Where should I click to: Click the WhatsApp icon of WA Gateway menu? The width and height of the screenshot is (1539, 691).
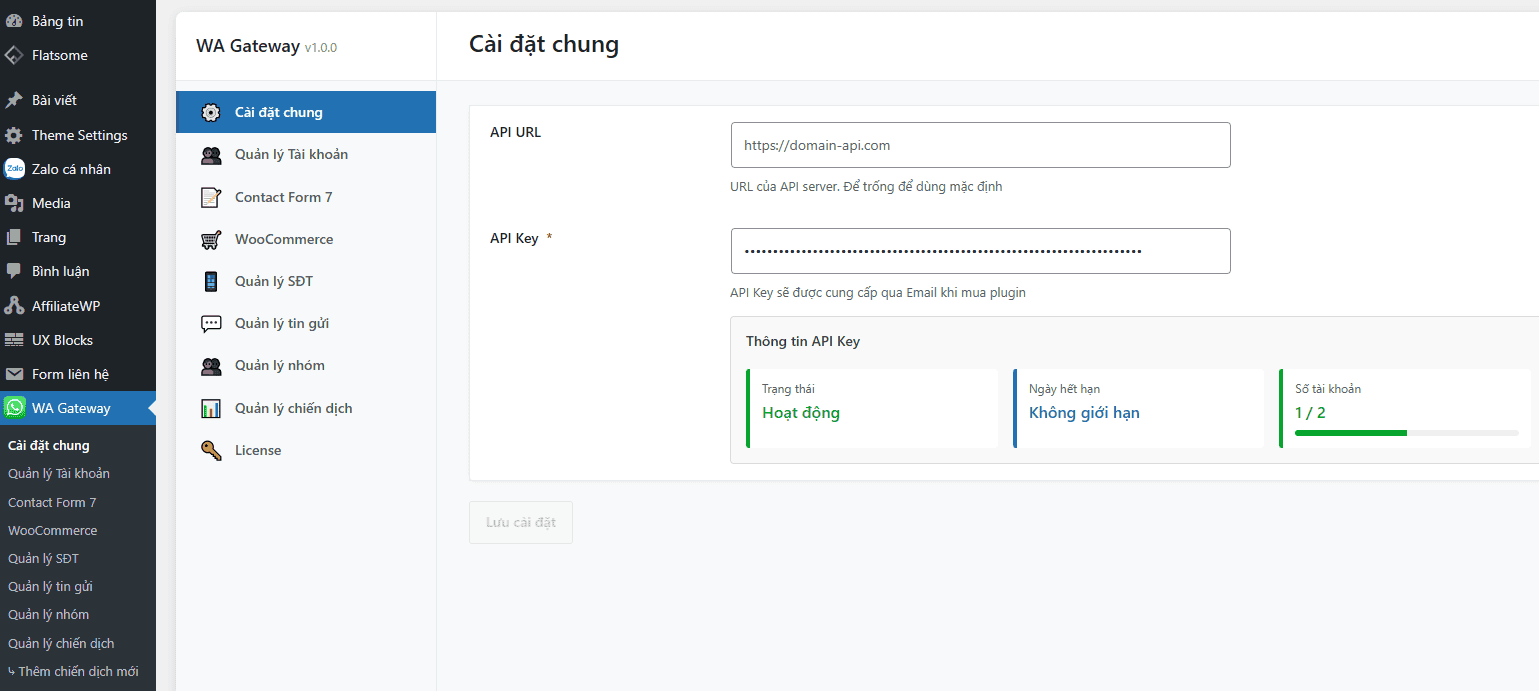(14, 408)
